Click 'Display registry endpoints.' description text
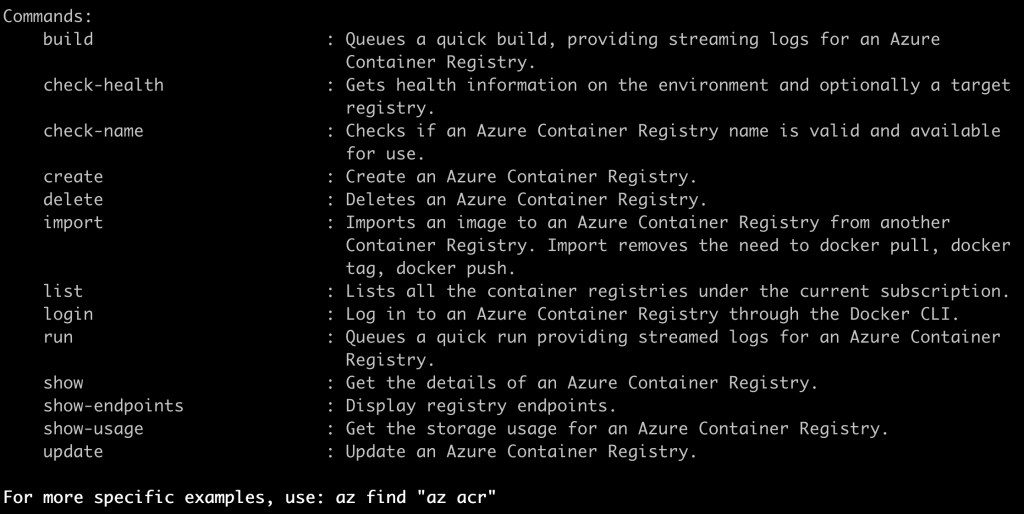The height and width of the screenshot is (514, 1024). [480, 406]
